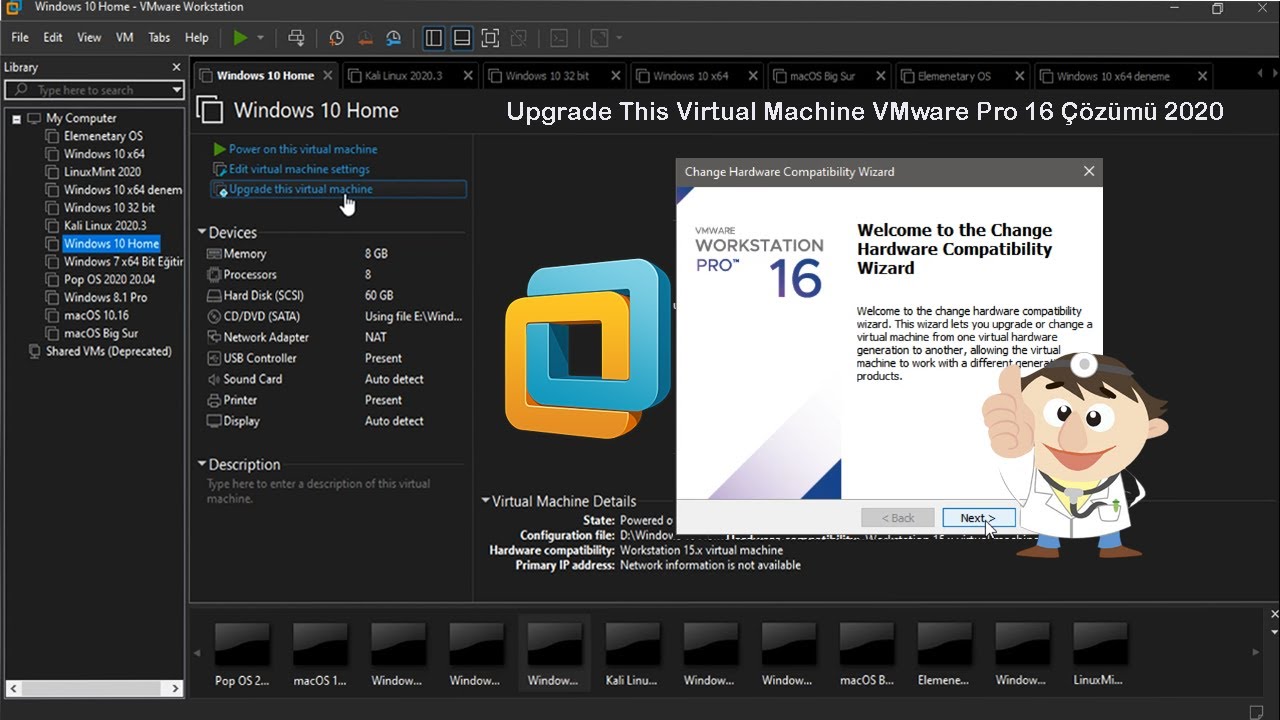Close the Change Hardware Compatibility Wizard
The width and height of the screenshot is (1280, 720).
tap(1089, 171)
